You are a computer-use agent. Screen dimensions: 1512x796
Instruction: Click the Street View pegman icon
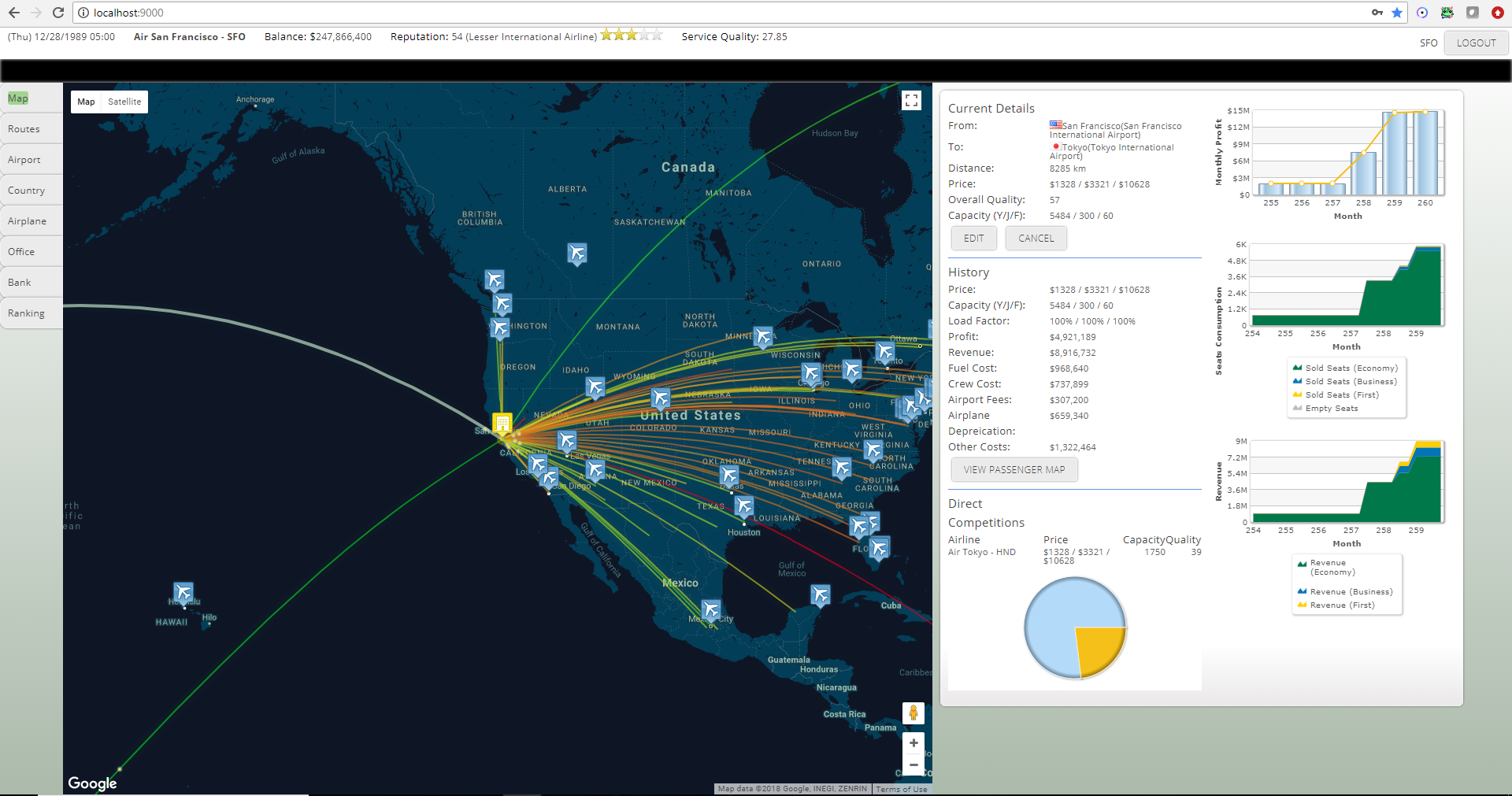pos(913,713)
